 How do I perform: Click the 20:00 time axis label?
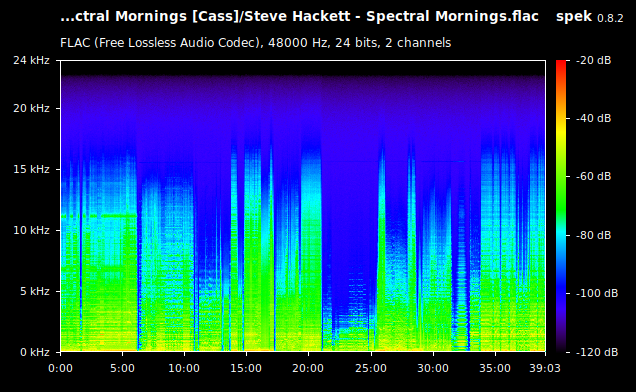(x=308, y=368)
